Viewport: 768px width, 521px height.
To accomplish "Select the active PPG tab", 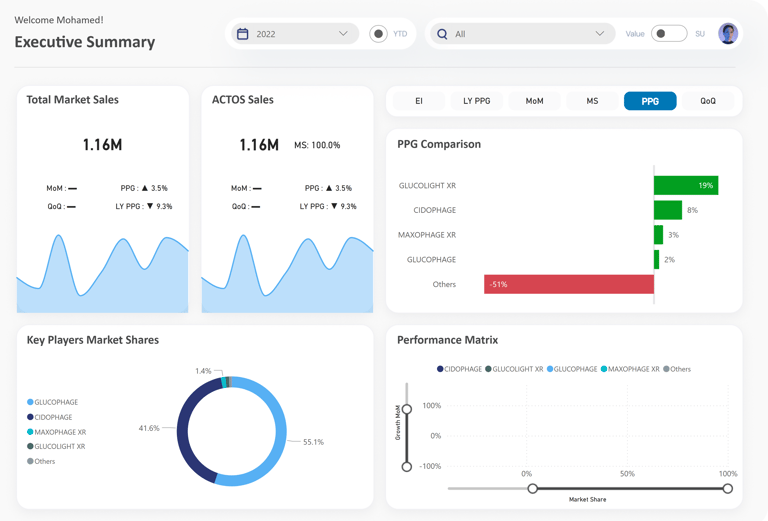I will pyautogui.click(x=650, y=101).
